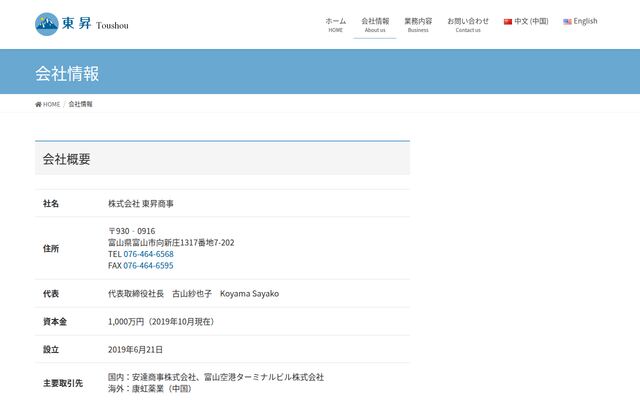Open the お問い合わせ Contact us menu
640x400 pixels.
(468, 24)
